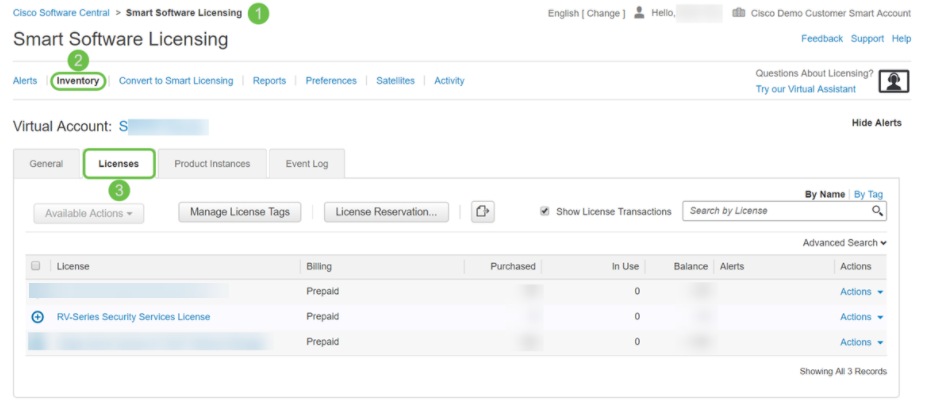Toggle the Show License Transactions checkbox
927x400 pixels.
coord(545,211)
